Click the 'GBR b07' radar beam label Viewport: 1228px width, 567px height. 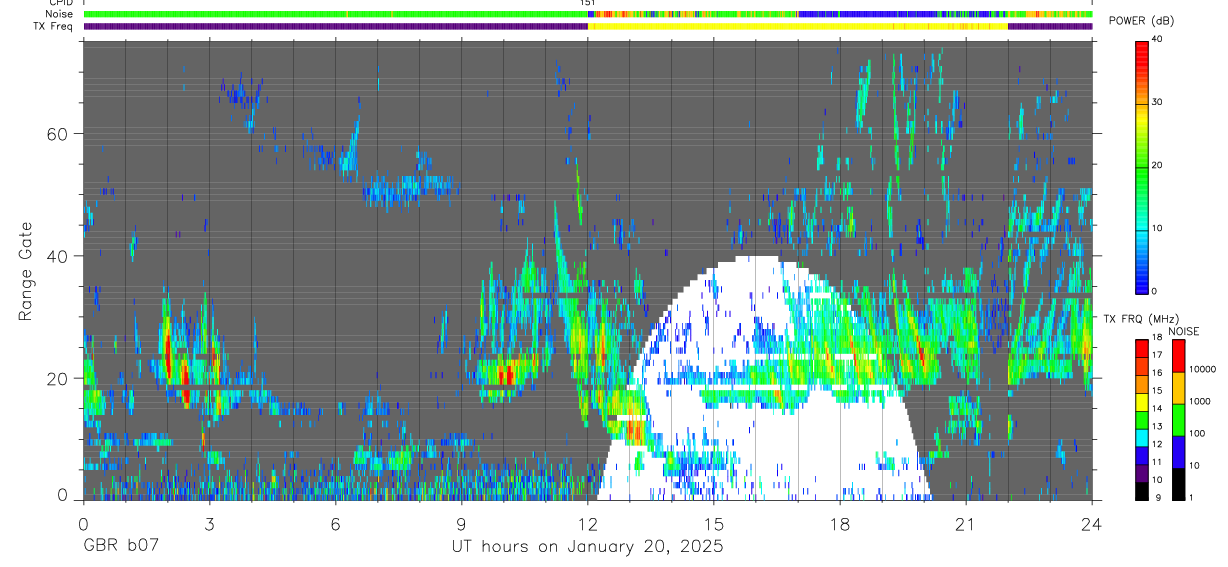click(120, 546)
